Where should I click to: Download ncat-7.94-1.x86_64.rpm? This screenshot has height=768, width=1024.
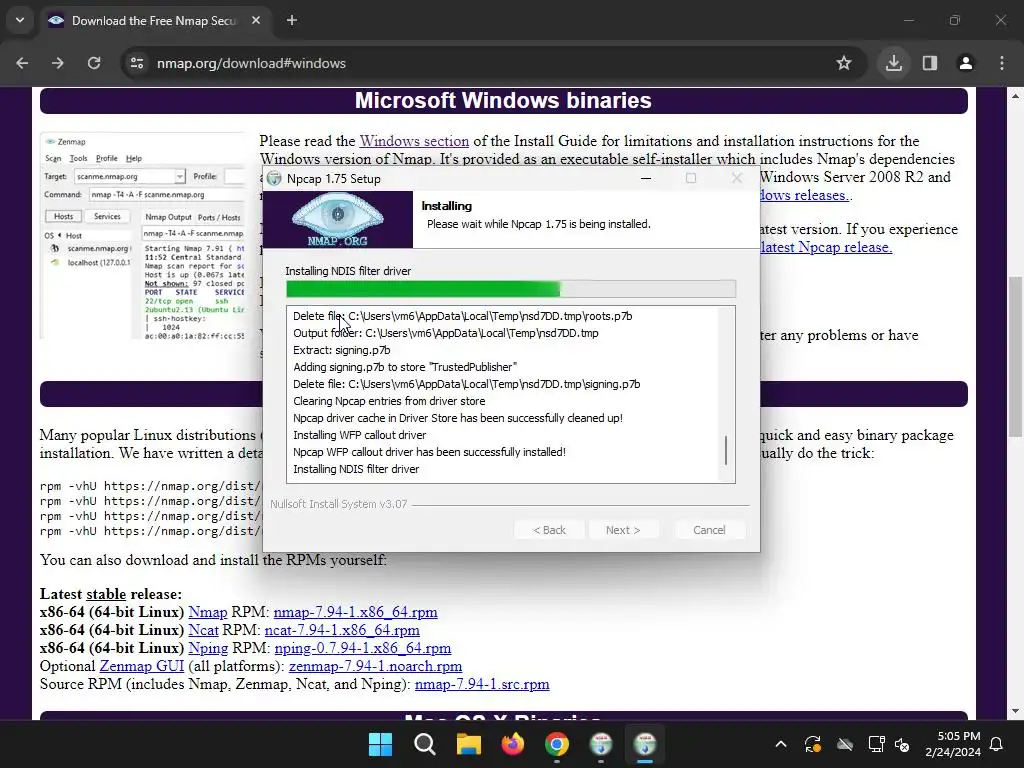(342, 630)
